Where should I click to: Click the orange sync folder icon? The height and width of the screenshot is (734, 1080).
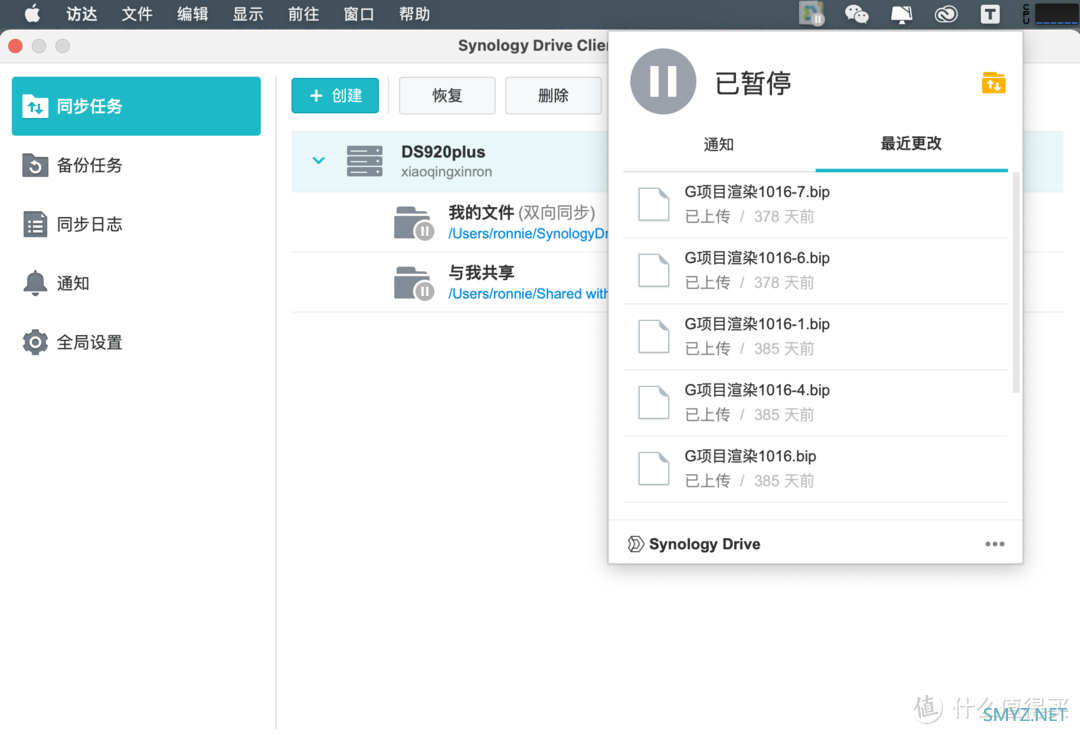(993, 83)
